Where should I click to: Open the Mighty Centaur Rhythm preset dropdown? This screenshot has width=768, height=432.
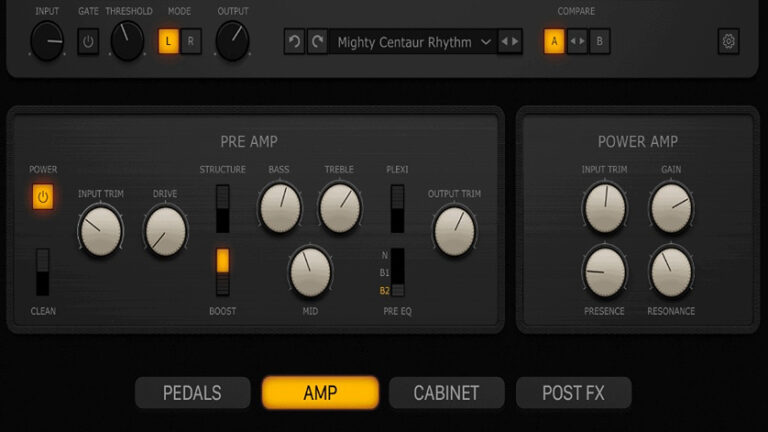[x=413, y=42]
